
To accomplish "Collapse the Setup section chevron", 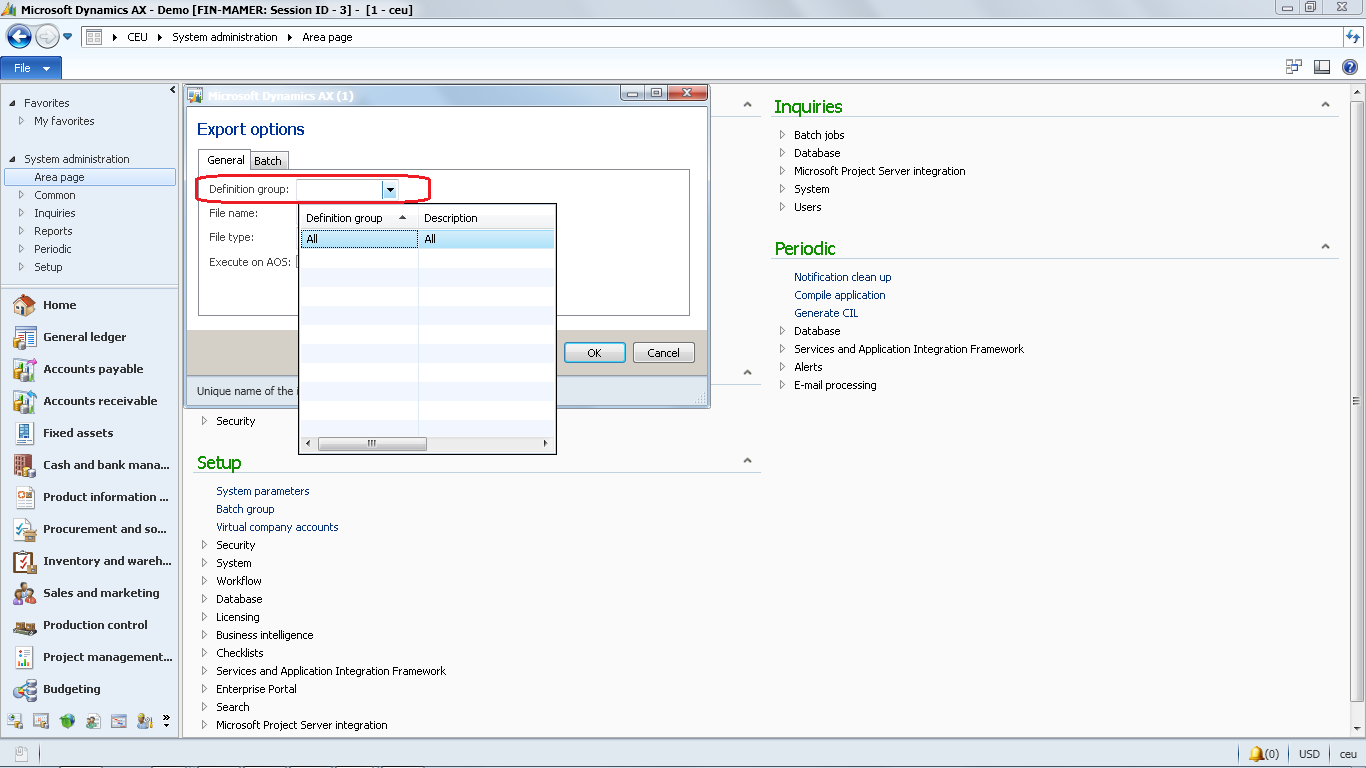I will click(747, 461).
